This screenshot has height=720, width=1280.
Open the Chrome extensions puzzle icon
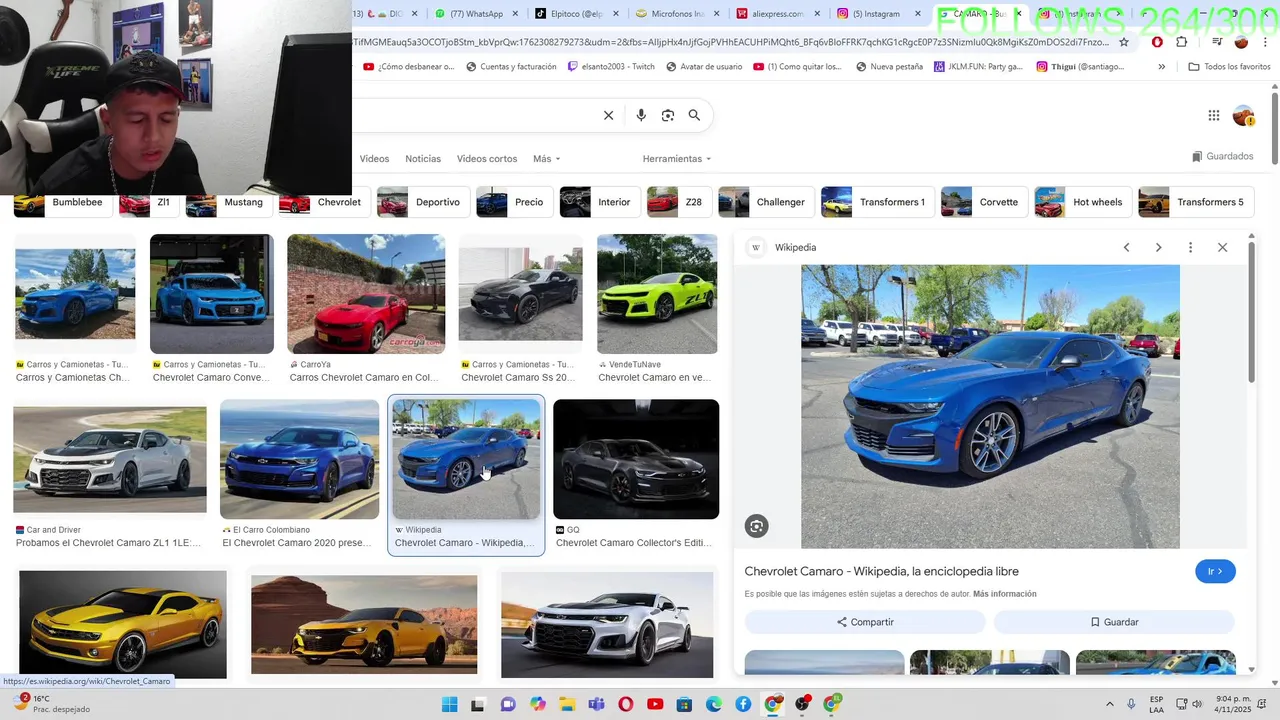pyautogui.click(x=1182, y=42)
